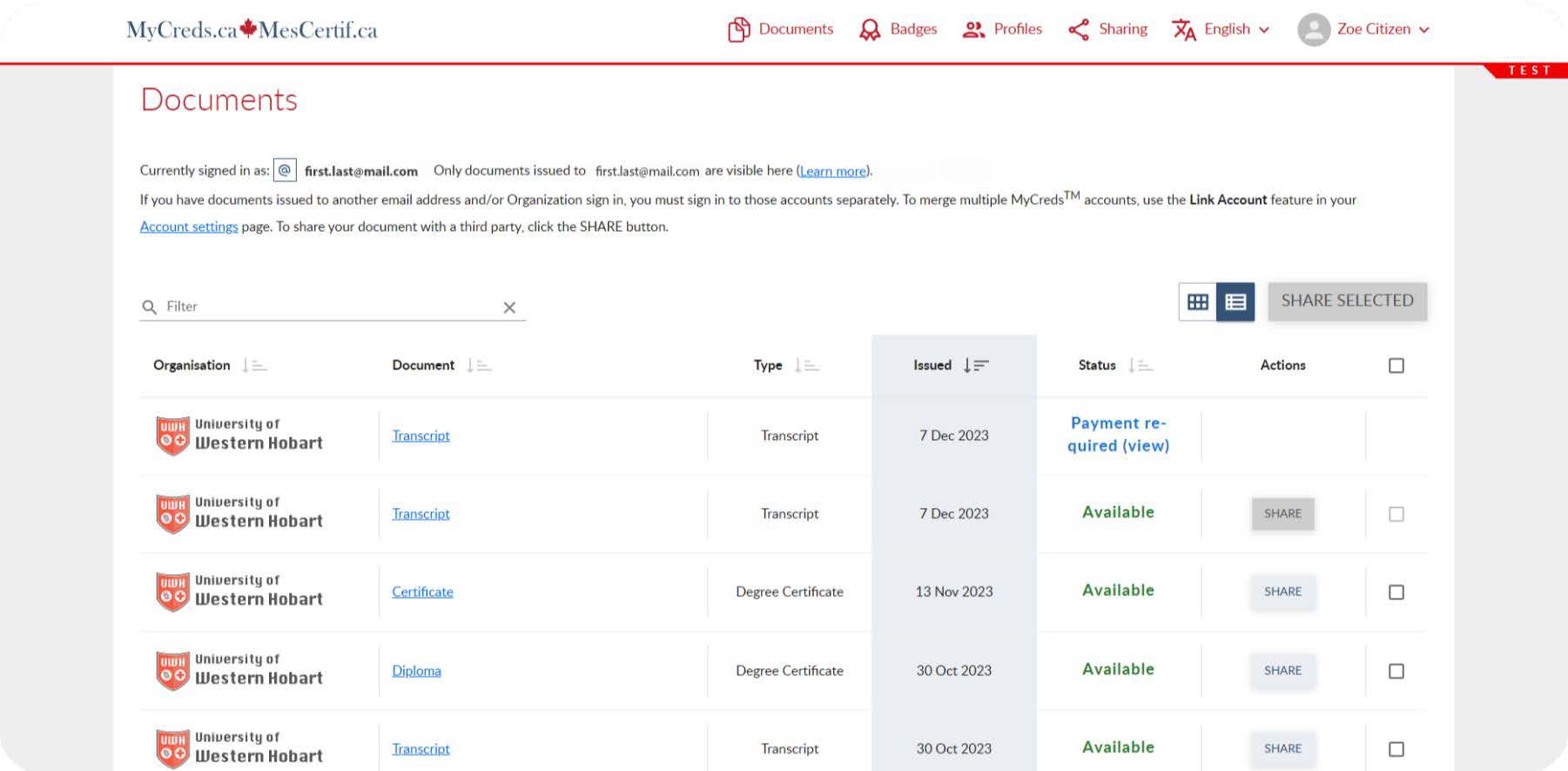Click the MyCreds.ca MesCertif.ca logo
Viewport: 1568px width, 771px height.
coord(252,30)
